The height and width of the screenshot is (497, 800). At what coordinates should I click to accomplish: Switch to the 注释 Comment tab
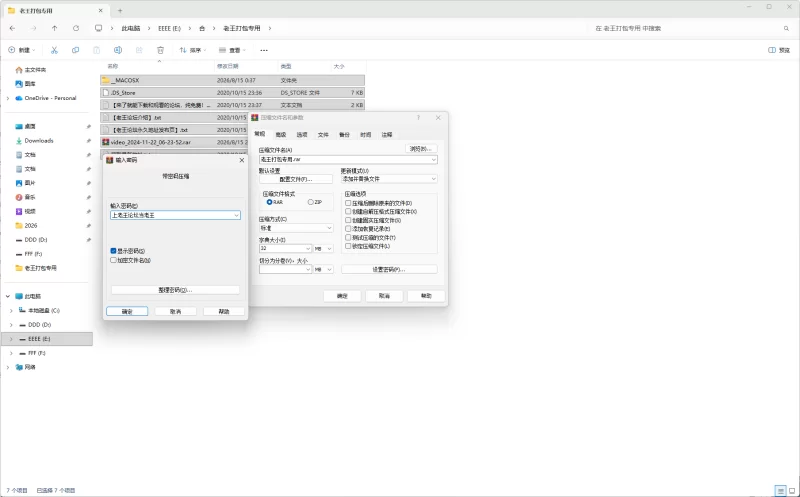pyautogui.click(x=387, y=135)
